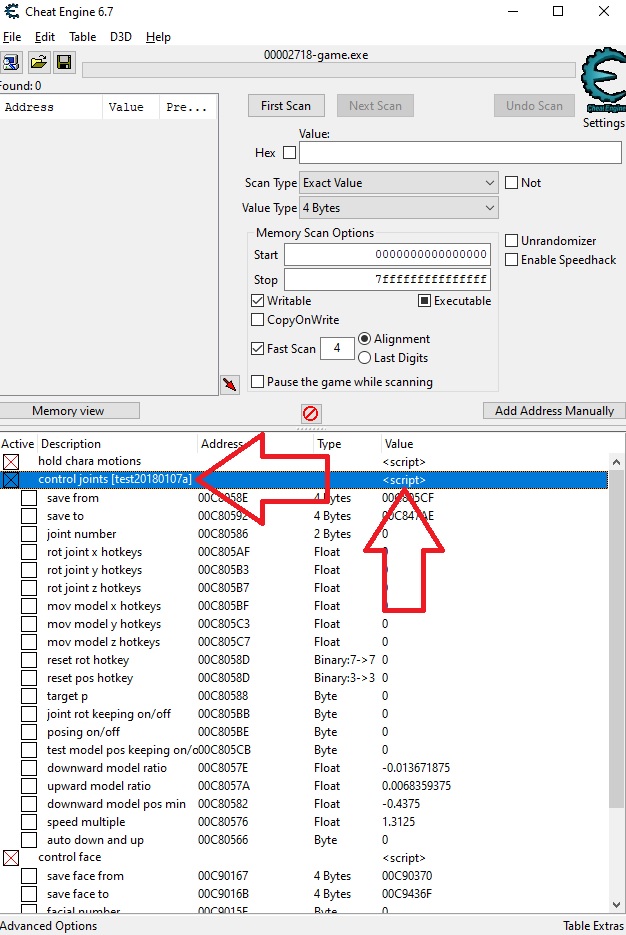Activate the save from entry checkbox
Screen dimensions: 626x935
point(29,498)
